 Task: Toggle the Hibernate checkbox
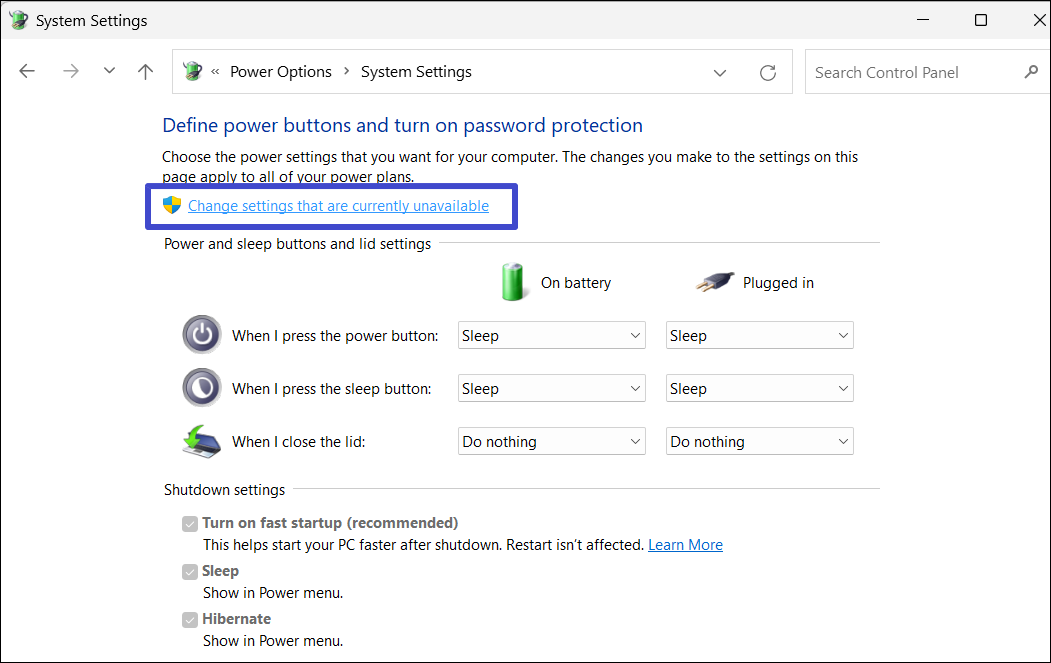[190, 620]
